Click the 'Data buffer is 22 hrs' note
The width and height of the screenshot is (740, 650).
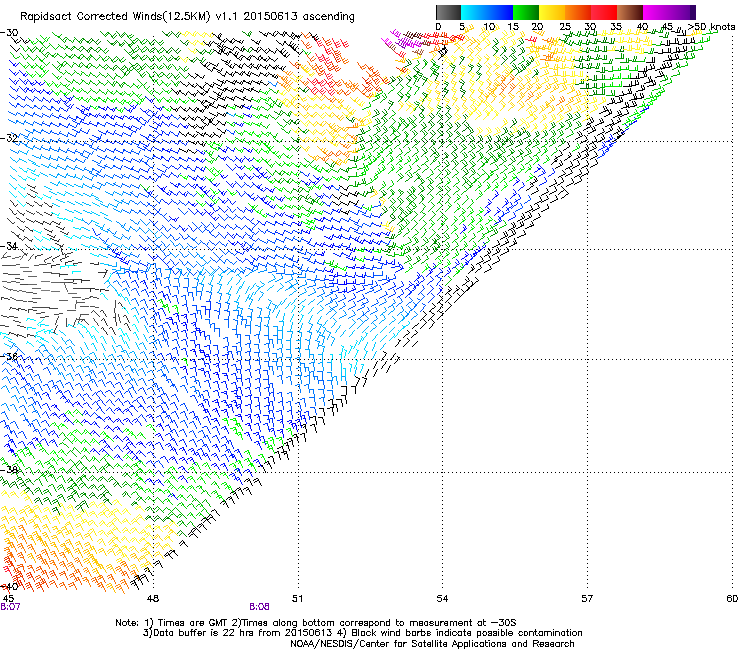[x=239, y=633]
